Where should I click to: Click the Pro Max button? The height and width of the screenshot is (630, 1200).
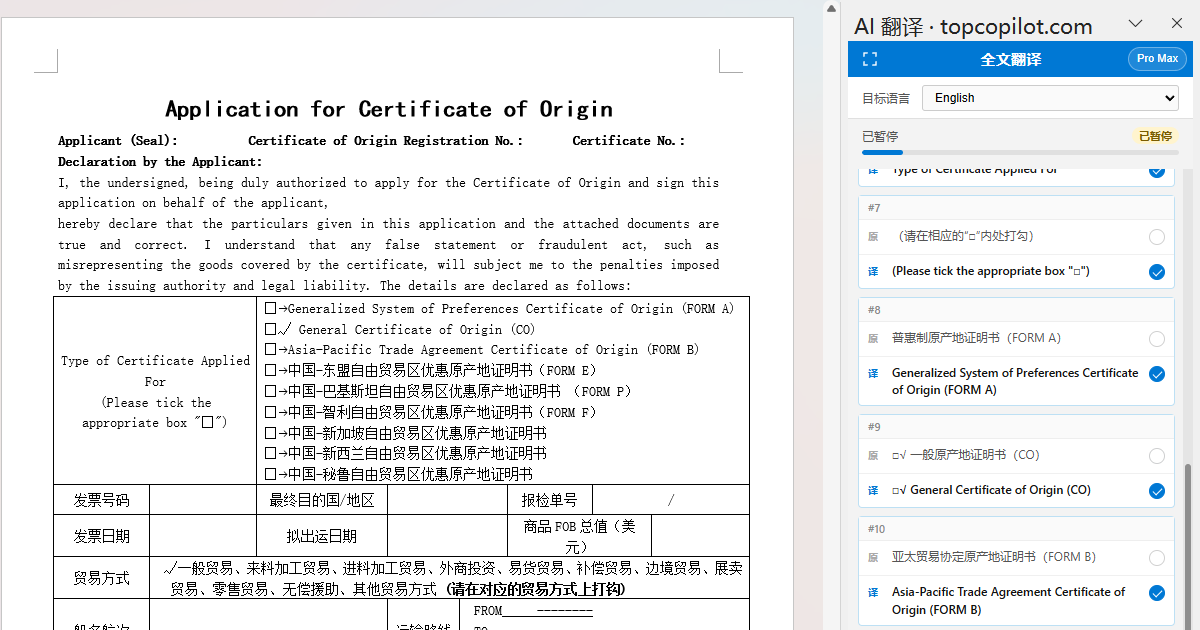pyautogui.click(x=1157, y=59)
